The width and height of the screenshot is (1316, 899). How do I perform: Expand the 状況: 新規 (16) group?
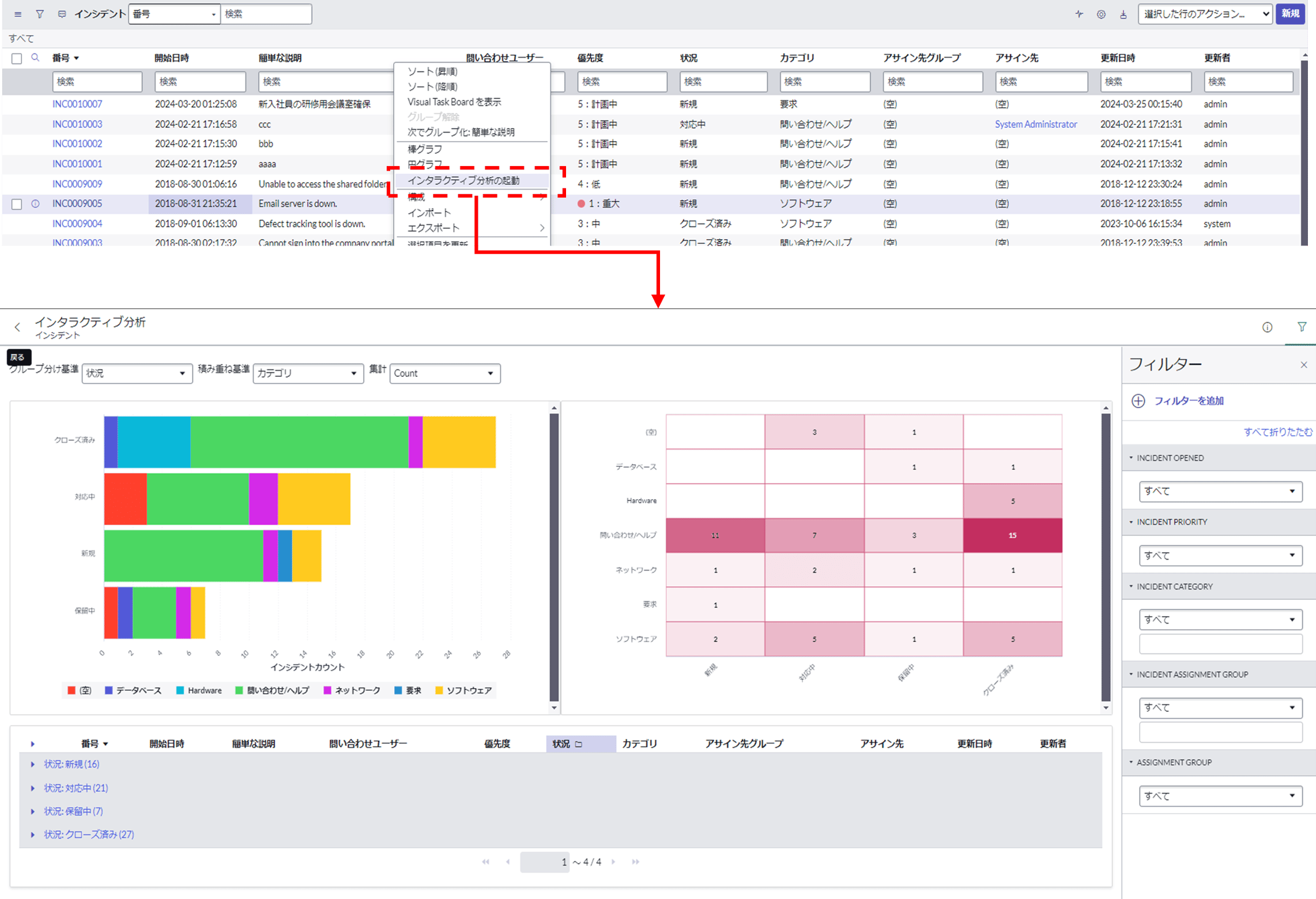coord(33,764)
